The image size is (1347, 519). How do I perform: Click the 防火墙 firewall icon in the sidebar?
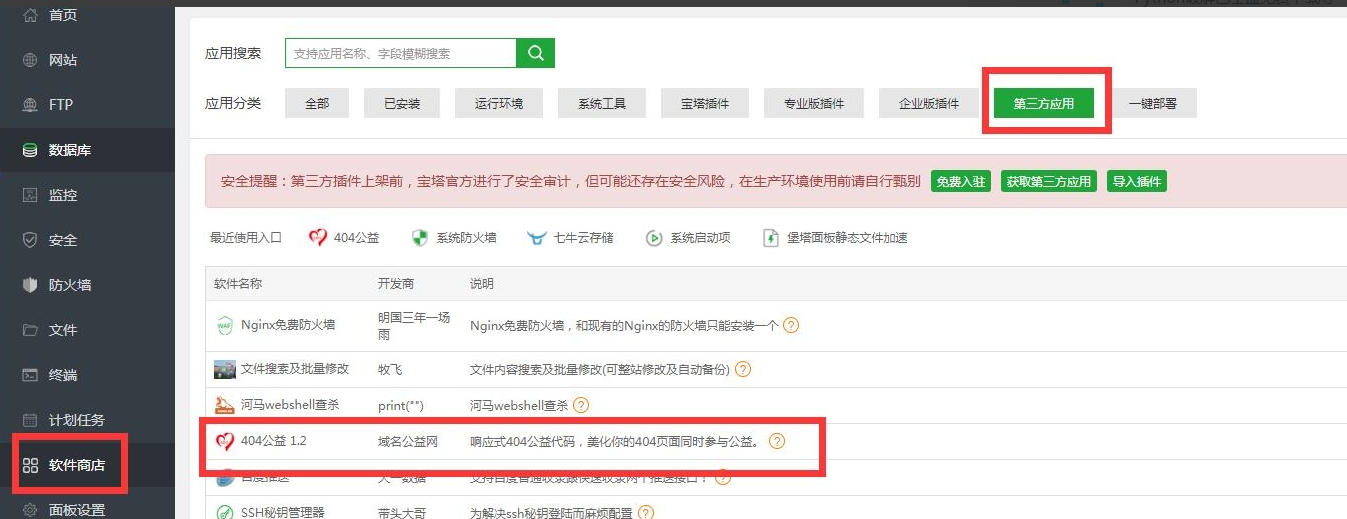coord(30,285)
